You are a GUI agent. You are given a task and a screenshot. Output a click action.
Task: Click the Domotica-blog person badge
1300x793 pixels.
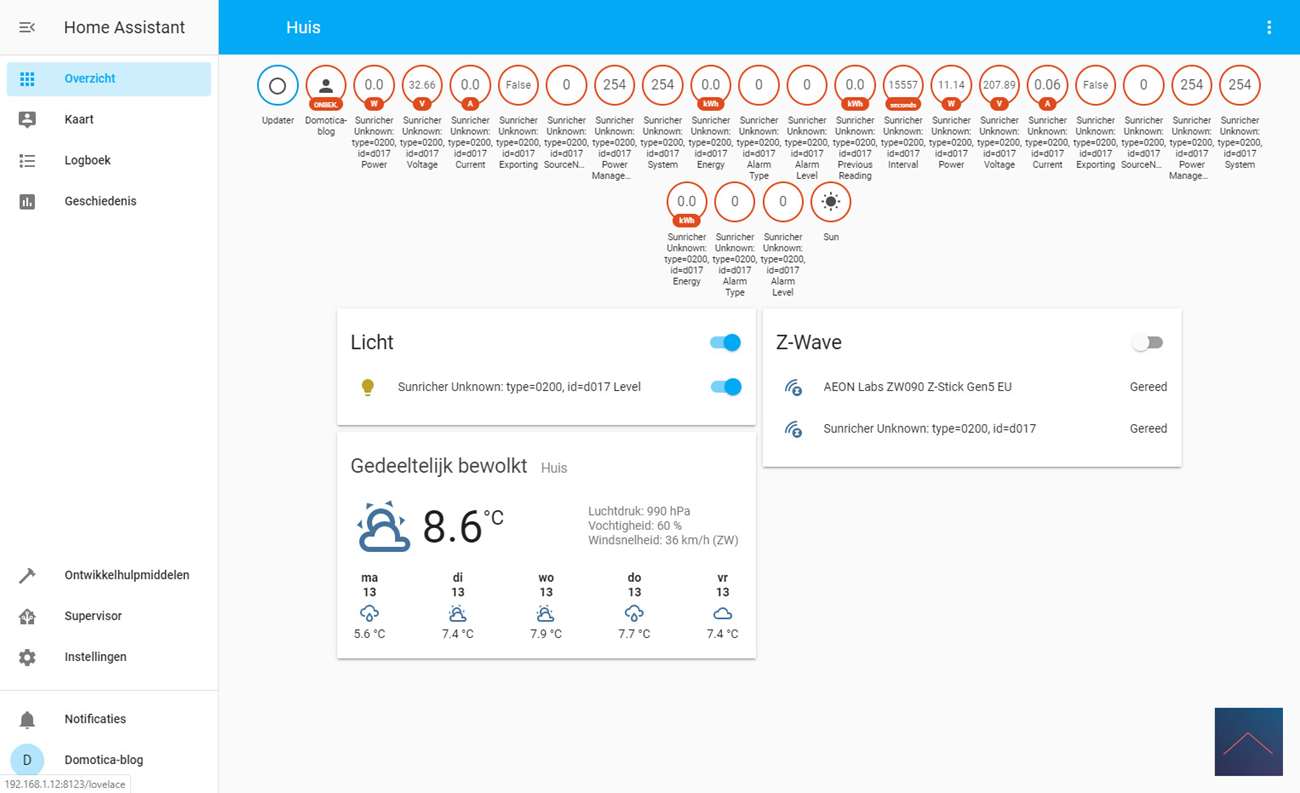tap(326, 86)
